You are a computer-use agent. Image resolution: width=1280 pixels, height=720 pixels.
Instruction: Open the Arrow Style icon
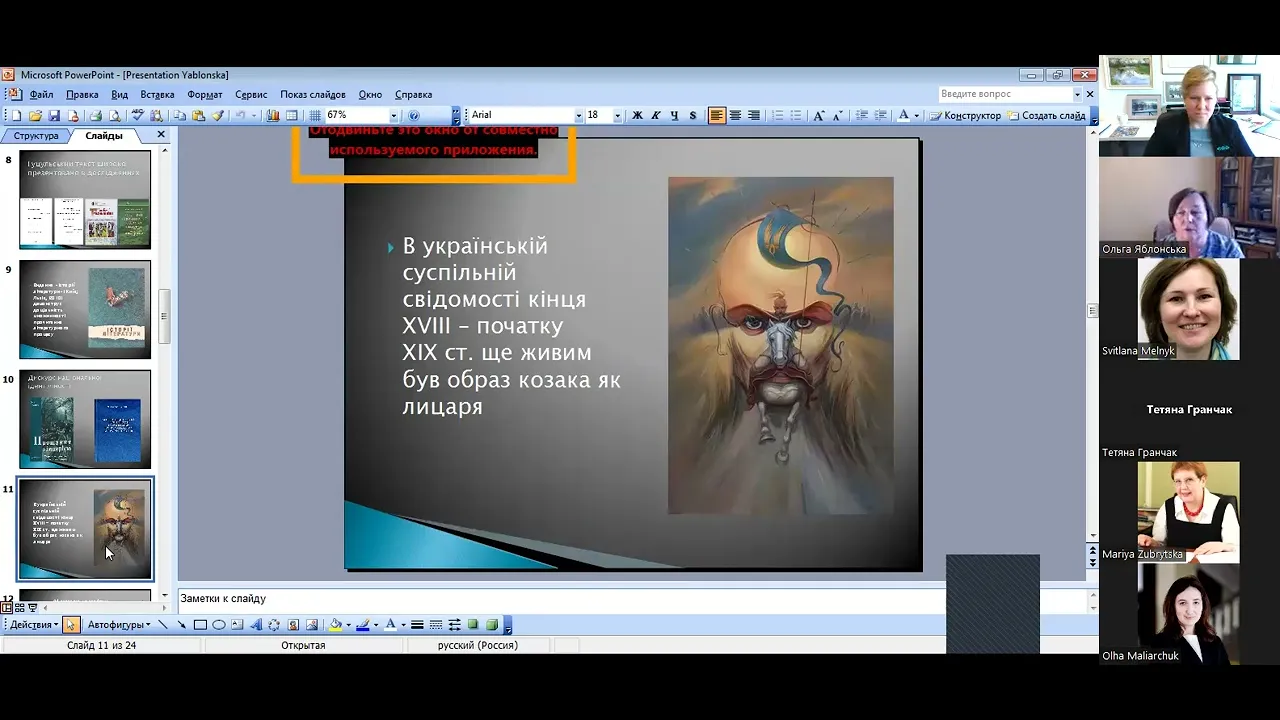[454, 625]
